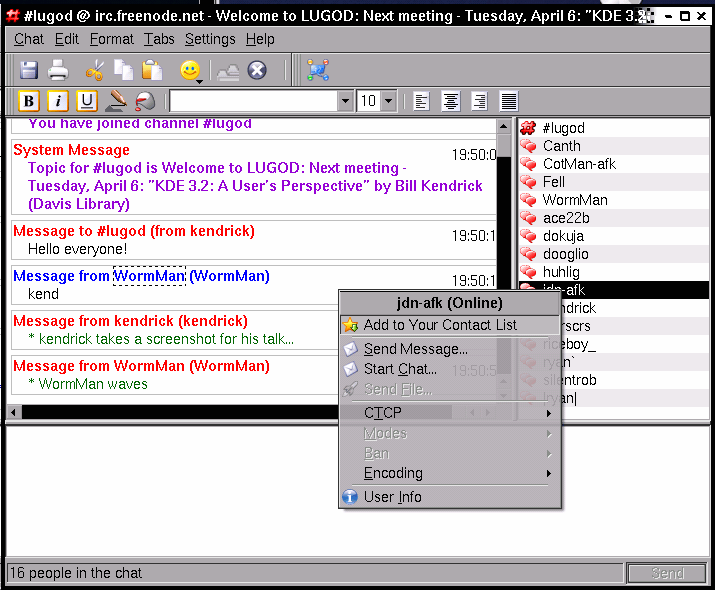The height and width of the screenshot is (590, 715).
Task: Click the User Info icon in context menu
Action: (350, 497)
